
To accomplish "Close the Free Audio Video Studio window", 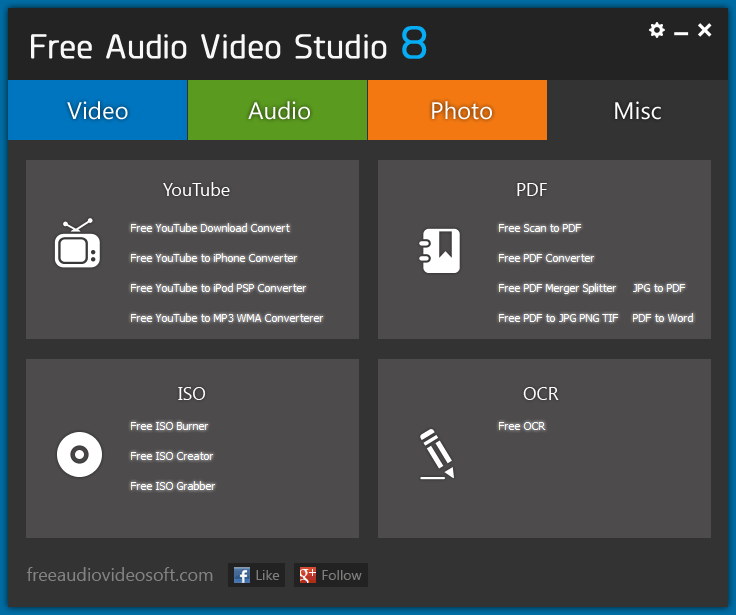I will tap(705, 30).
